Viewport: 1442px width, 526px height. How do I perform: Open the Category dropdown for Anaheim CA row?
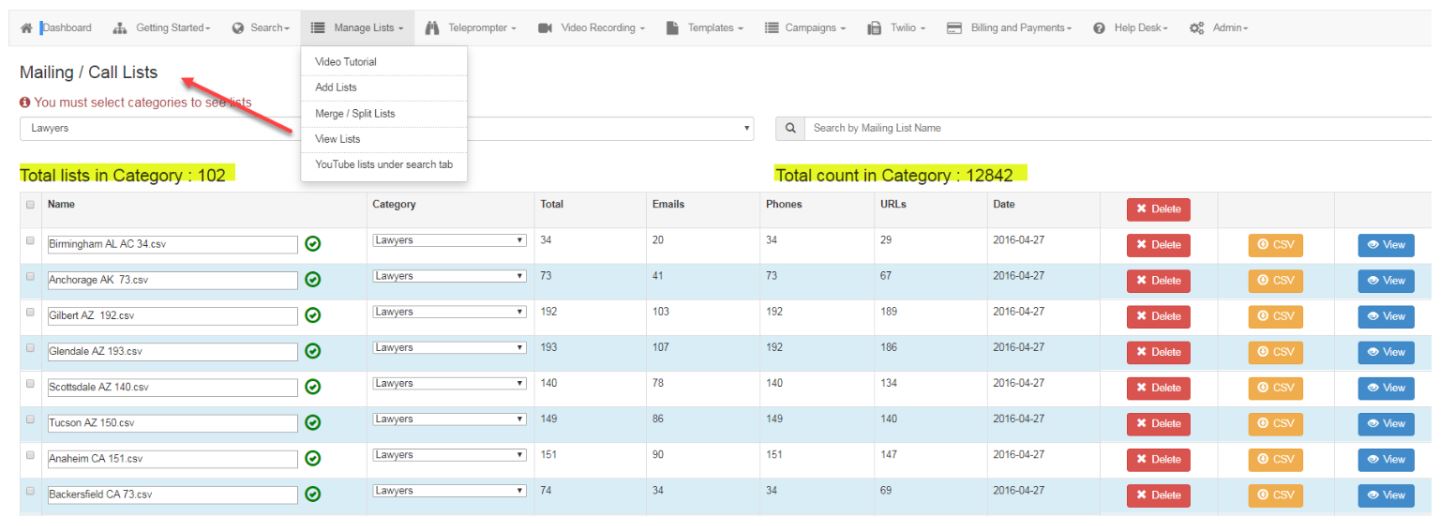(x=449, y=455)
